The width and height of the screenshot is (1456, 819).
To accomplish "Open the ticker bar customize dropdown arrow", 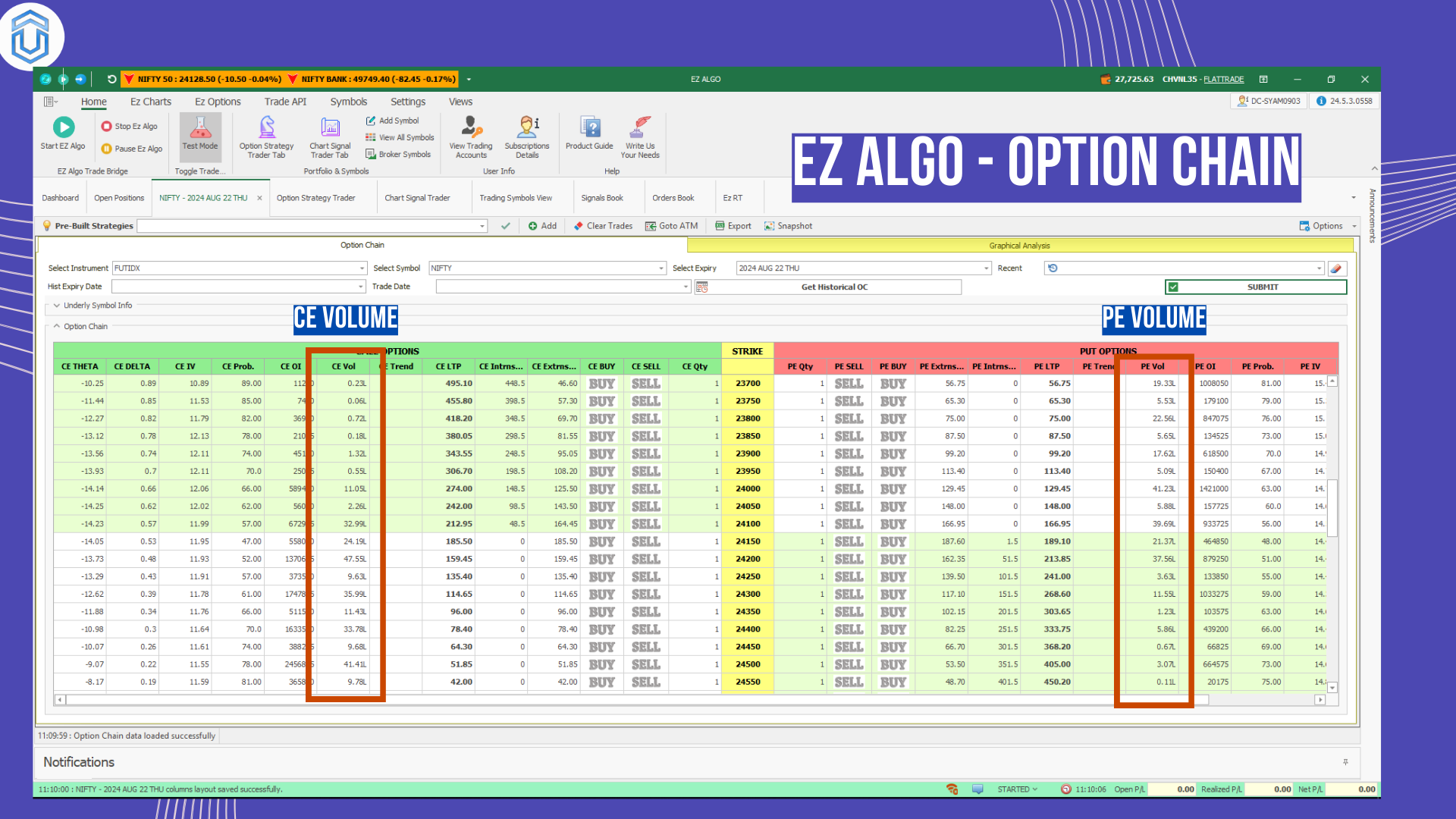I will click(469, 80).
